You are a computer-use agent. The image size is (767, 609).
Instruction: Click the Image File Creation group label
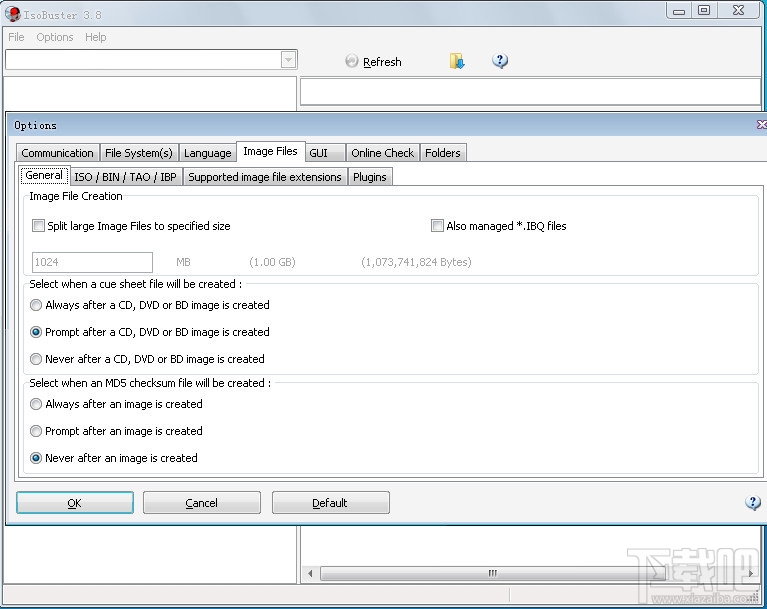point(76,196)
